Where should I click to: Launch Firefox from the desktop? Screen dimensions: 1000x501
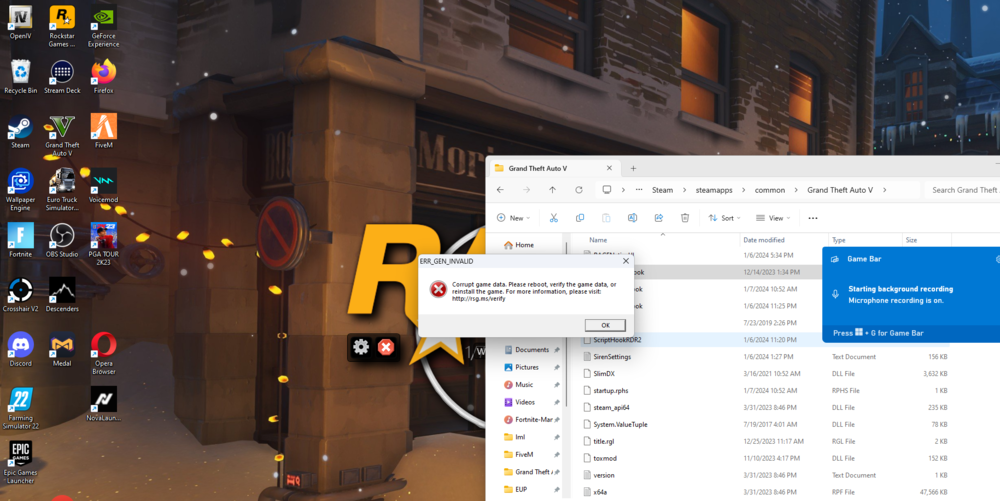103,77
